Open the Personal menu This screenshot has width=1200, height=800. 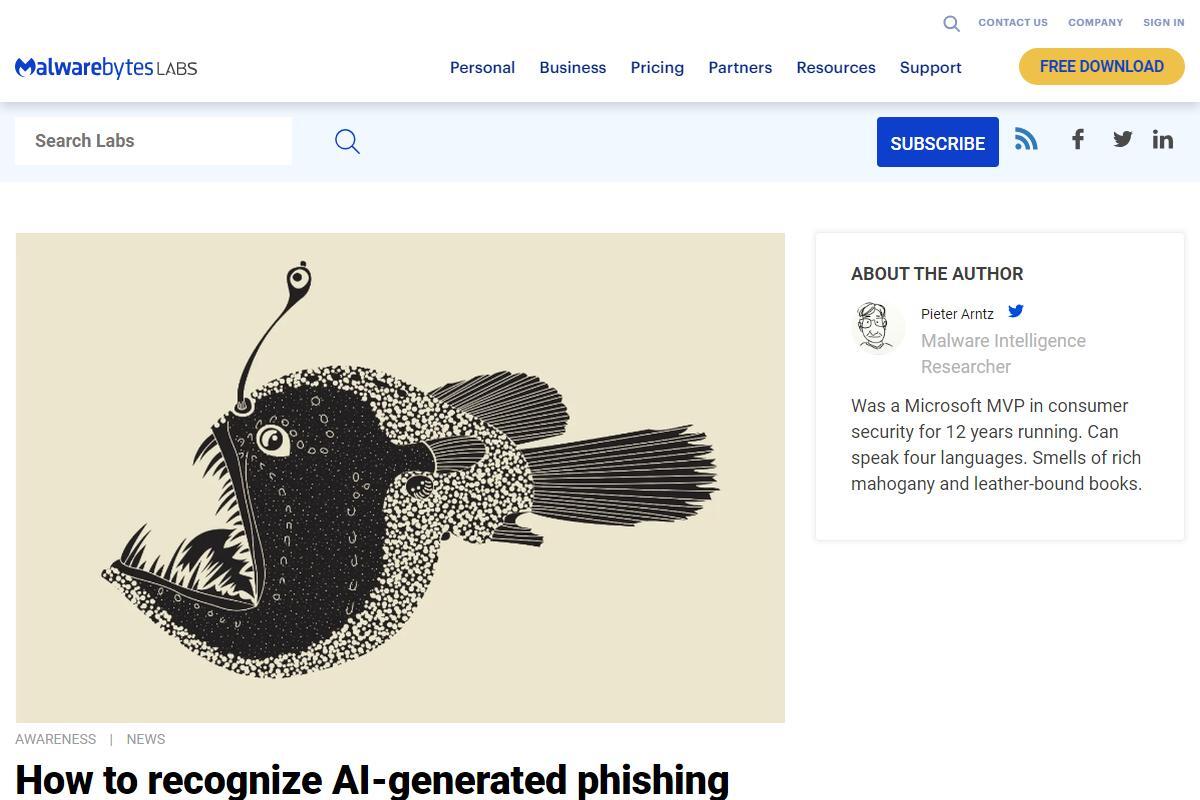click(482, 67)
